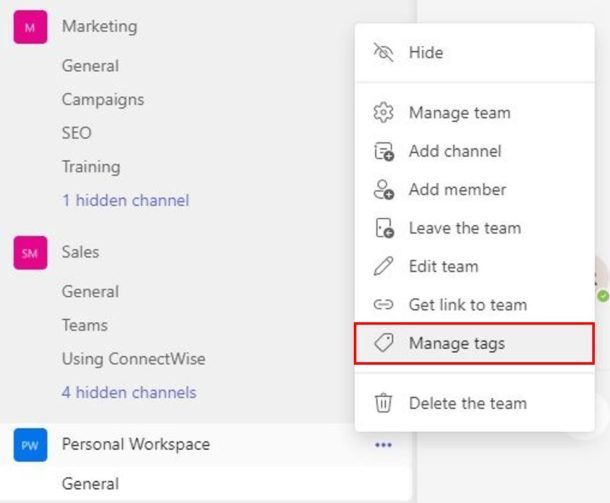Open the Campaigns channel under Marketing
This screenshot has width=610, height=503.
pyautogui.click(x=103, y=99)
